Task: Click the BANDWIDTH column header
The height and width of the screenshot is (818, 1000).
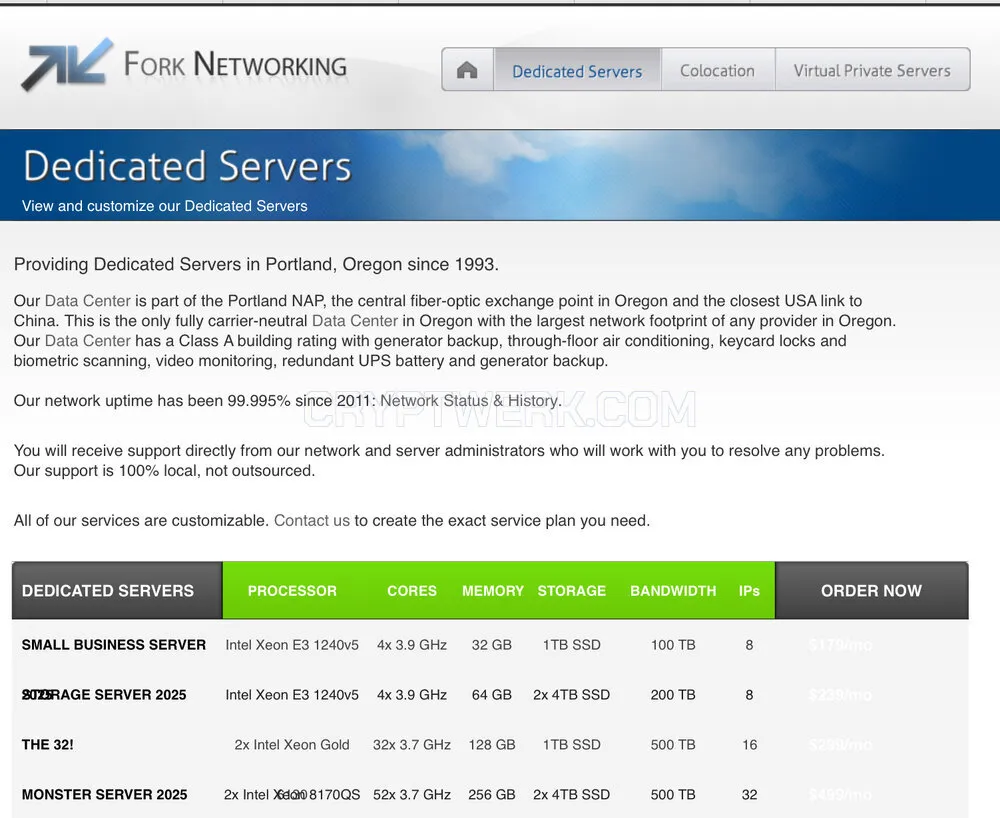Action: click(673, 591)
